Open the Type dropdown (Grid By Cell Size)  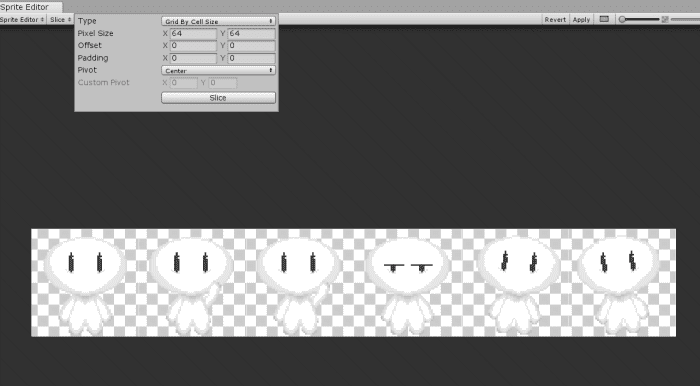(x=218, y=21)
